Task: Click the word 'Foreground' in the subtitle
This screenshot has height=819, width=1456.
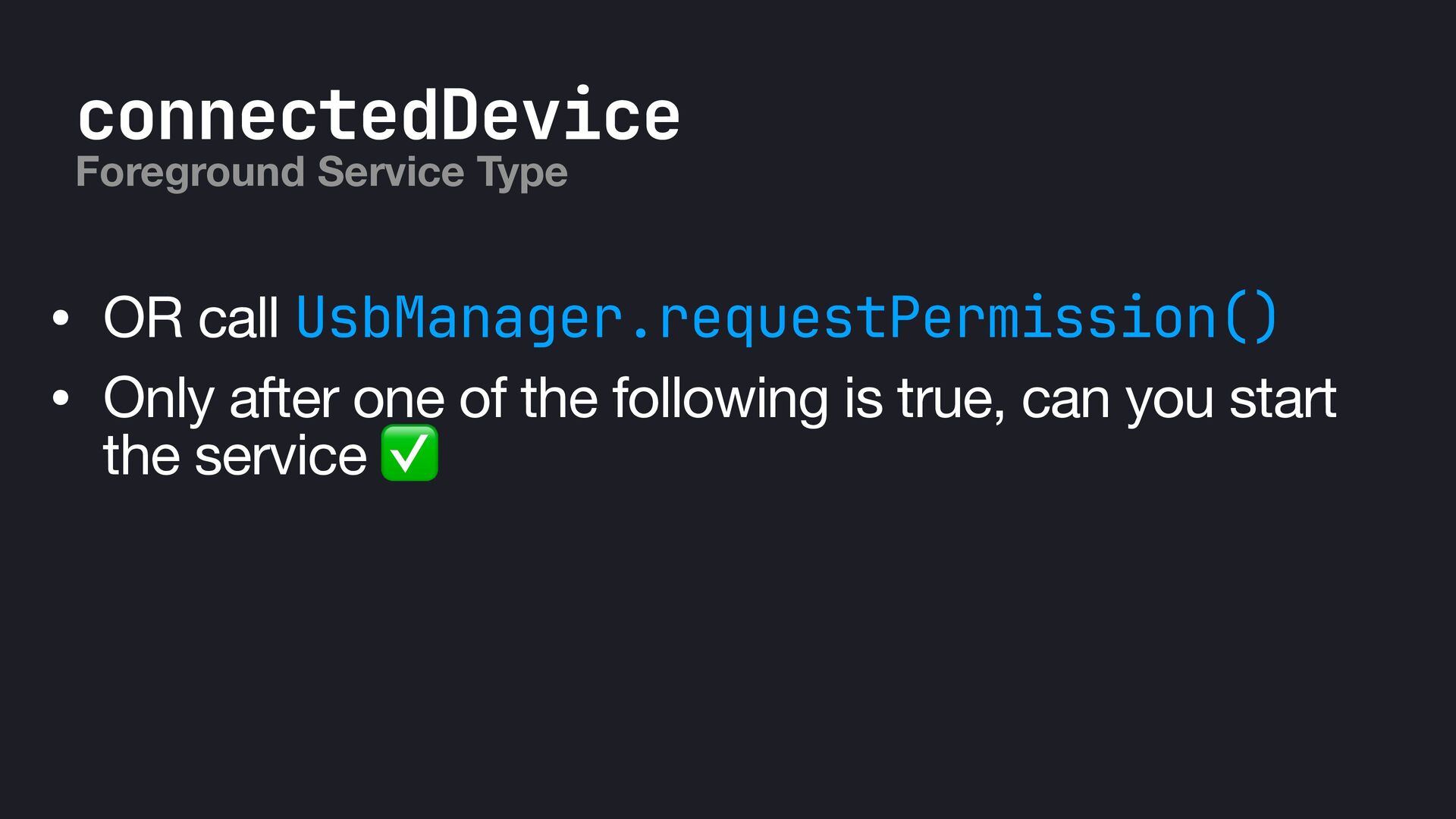Action: (x=190, y=172)
